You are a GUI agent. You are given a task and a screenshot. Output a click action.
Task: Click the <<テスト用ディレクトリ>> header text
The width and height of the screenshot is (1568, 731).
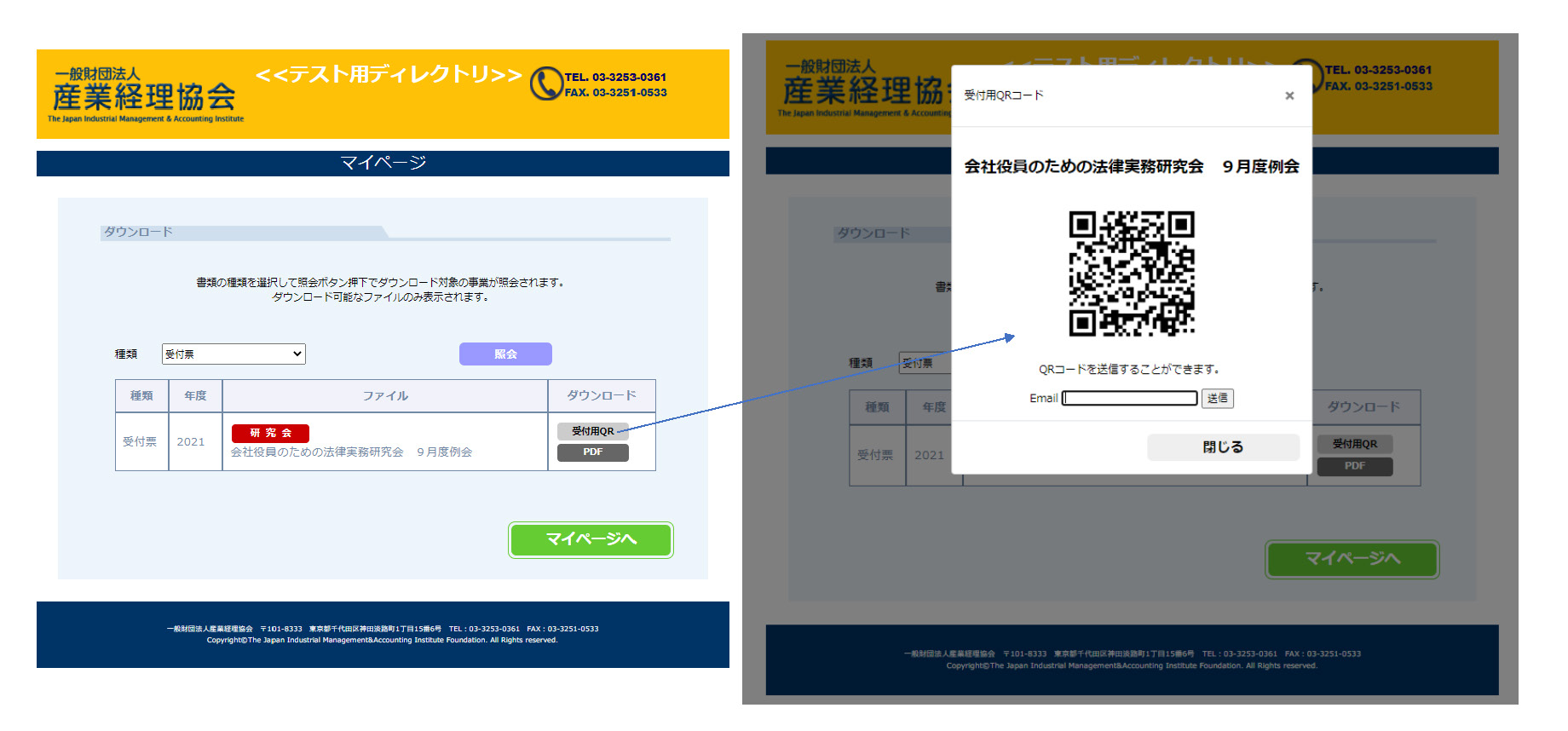point(389,75)
